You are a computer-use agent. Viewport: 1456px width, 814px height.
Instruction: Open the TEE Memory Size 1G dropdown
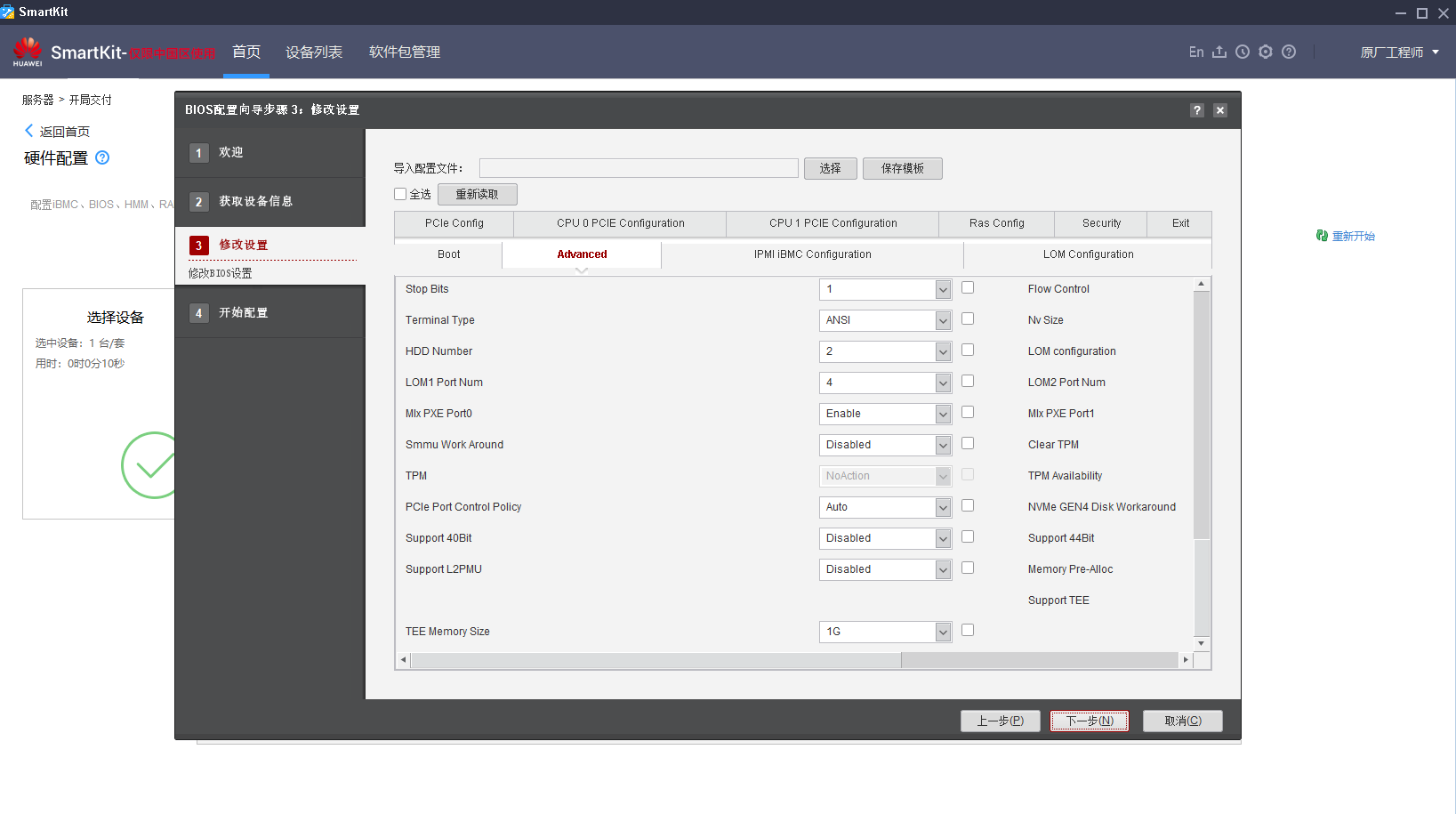pos(885,632)
